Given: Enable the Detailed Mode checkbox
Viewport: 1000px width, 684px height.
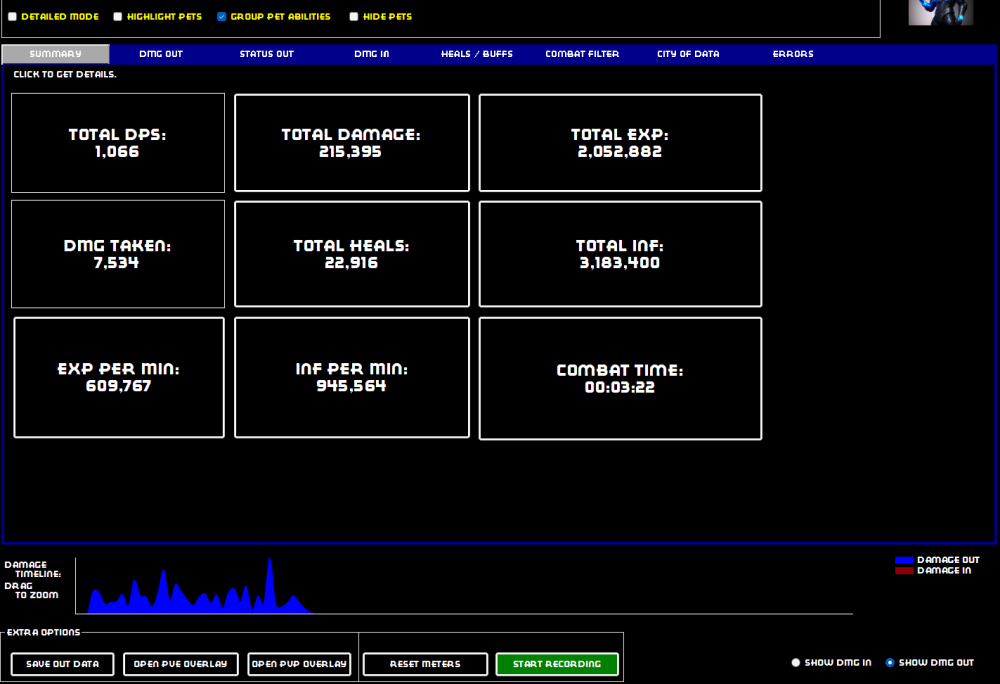Looking at the screenshot, I should point(13,17).
